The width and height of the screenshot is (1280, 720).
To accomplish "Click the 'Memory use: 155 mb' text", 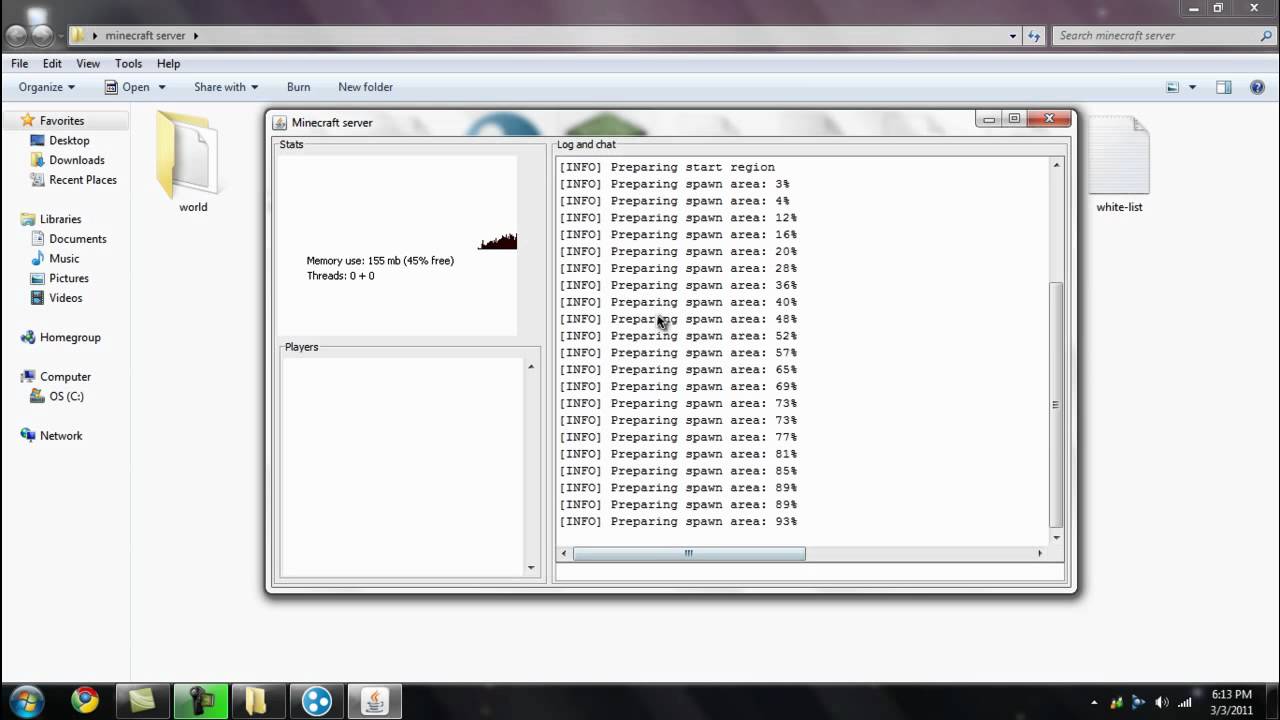I will pyautogui.click(x=380, y=261).
